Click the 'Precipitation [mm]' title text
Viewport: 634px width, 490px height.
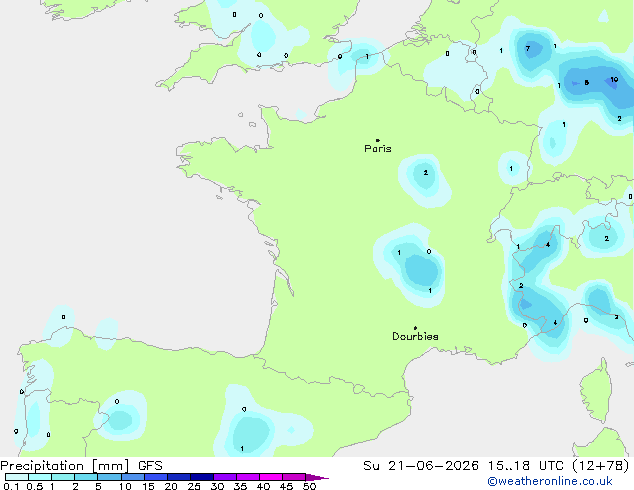click(65, 466)
